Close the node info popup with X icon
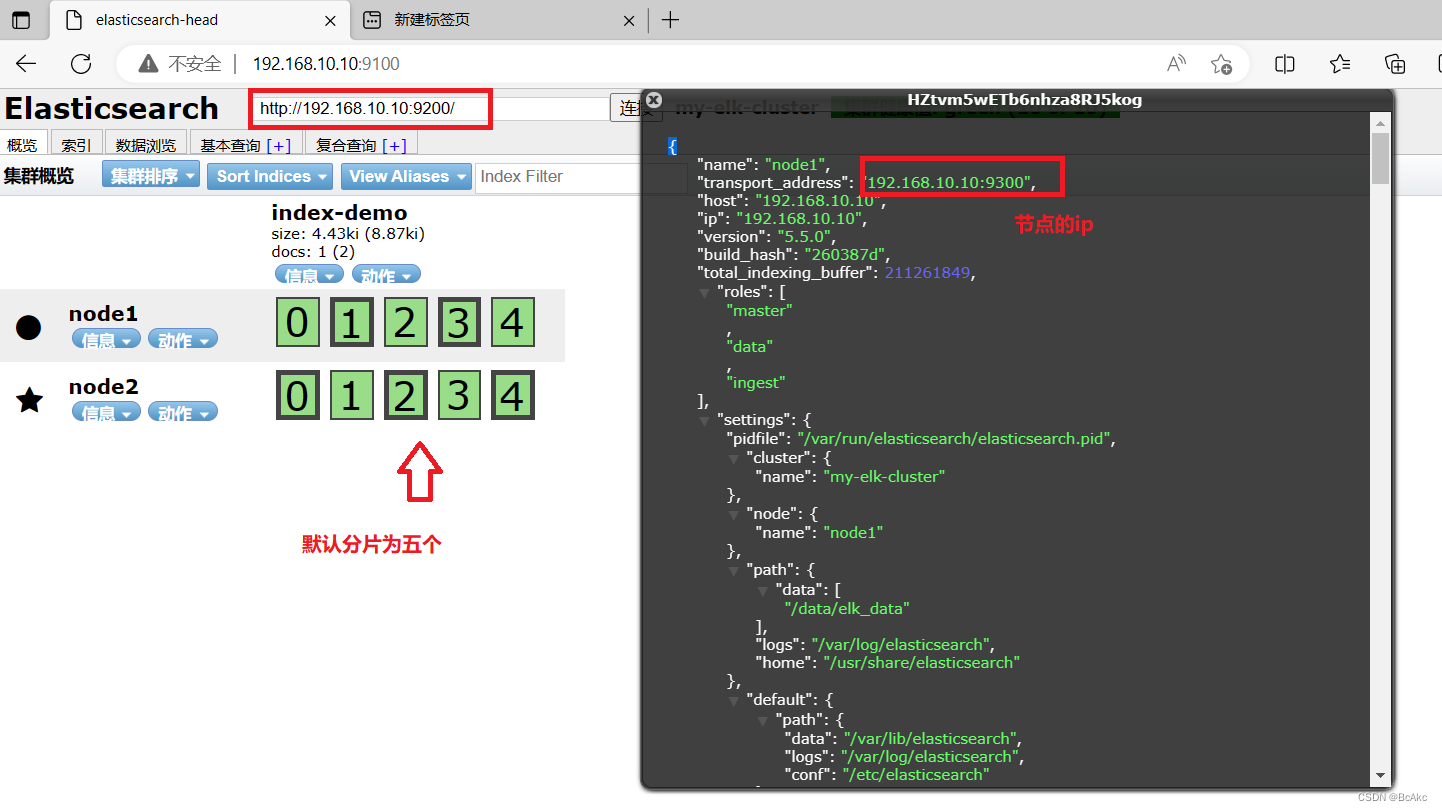 coord(653,100)
